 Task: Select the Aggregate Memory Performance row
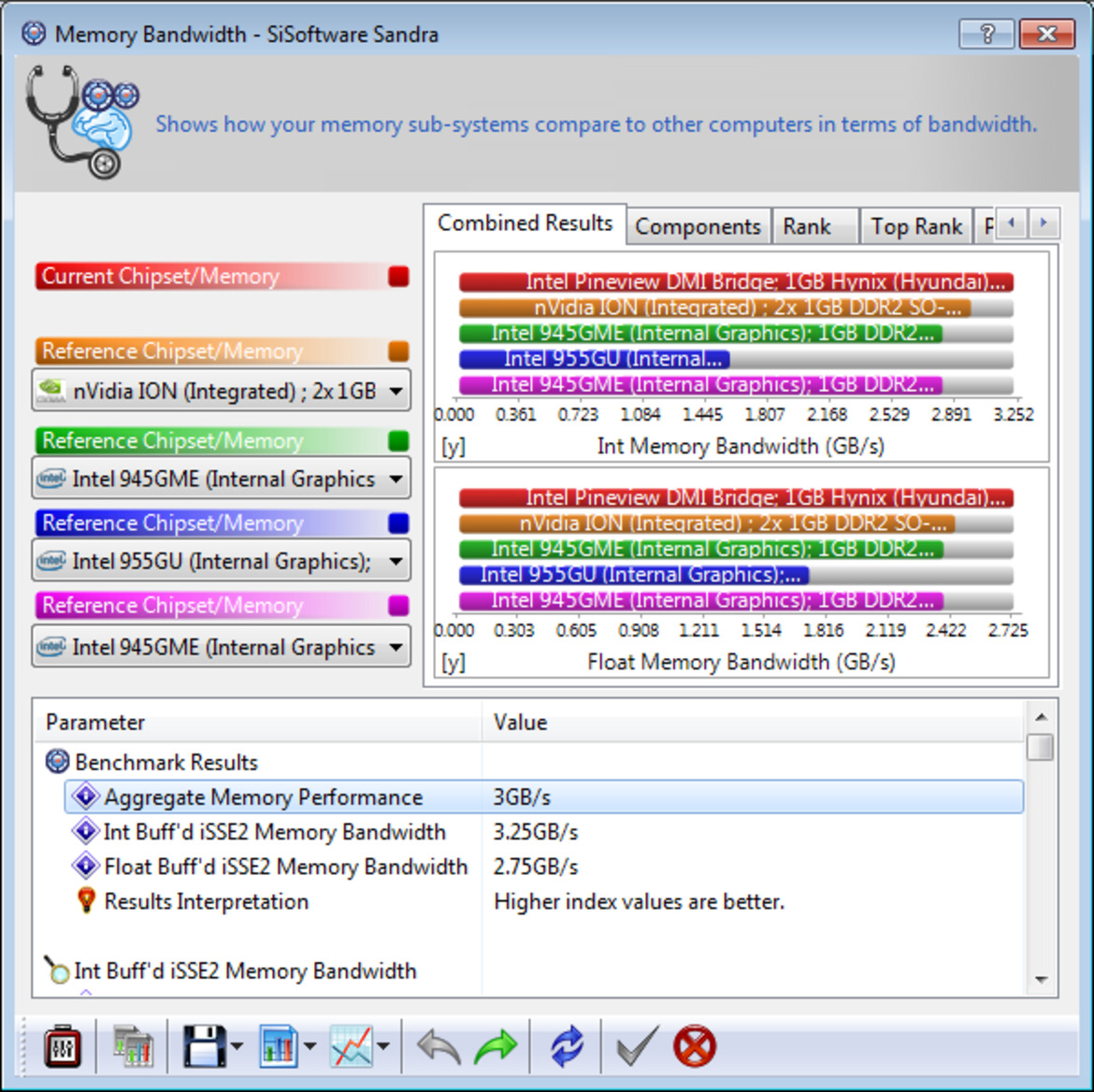pos(544,797)
